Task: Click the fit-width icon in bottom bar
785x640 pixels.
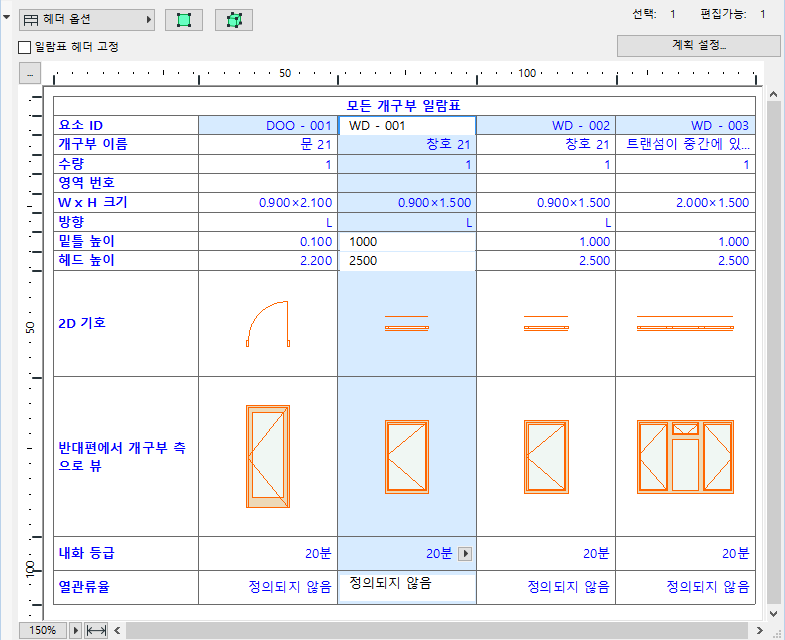Action: pos(96,630)
